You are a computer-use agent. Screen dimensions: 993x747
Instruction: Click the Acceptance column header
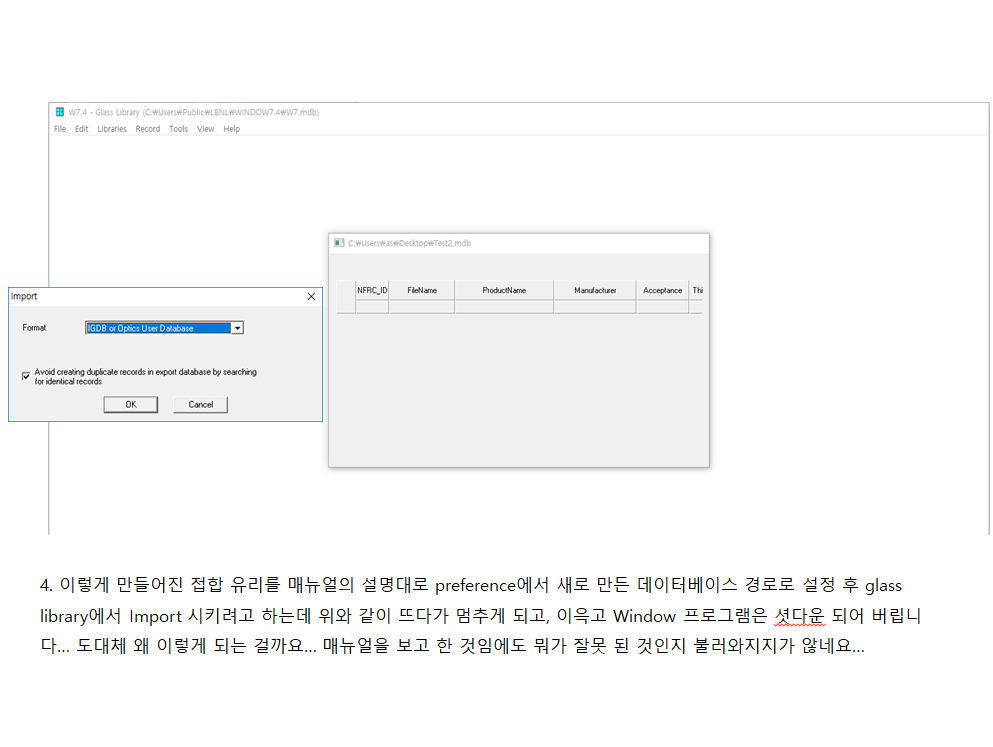[x=662, y=290]
